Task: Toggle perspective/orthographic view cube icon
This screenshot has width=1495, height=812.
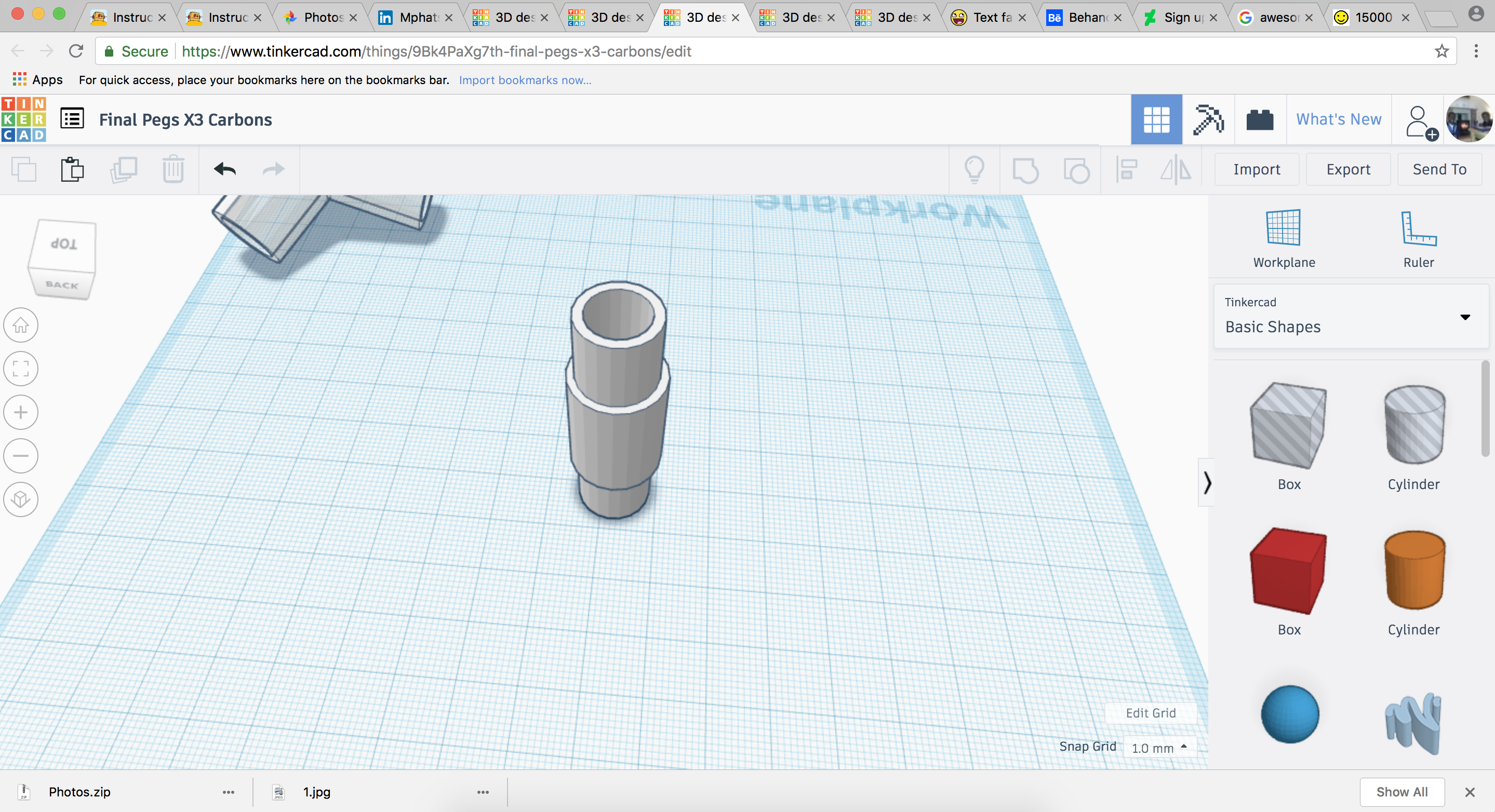Action: pyautogui.click(x=21, y=499)
